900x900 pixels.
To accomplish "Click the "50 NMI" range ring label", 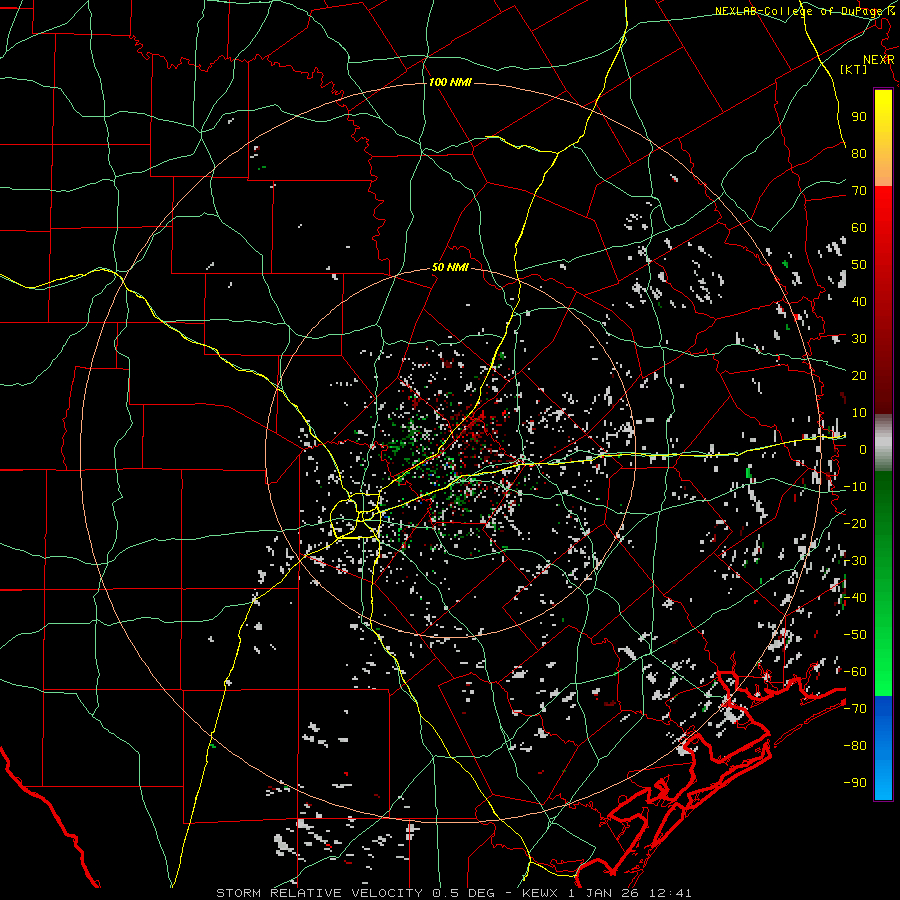I will coord(450,267).
